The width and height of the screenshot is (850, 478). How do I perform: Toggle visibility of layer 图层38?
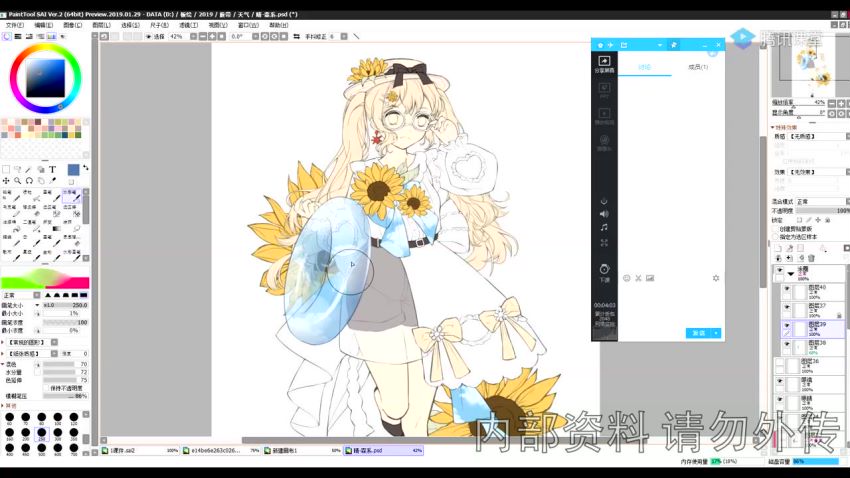[x=787, y=344]
